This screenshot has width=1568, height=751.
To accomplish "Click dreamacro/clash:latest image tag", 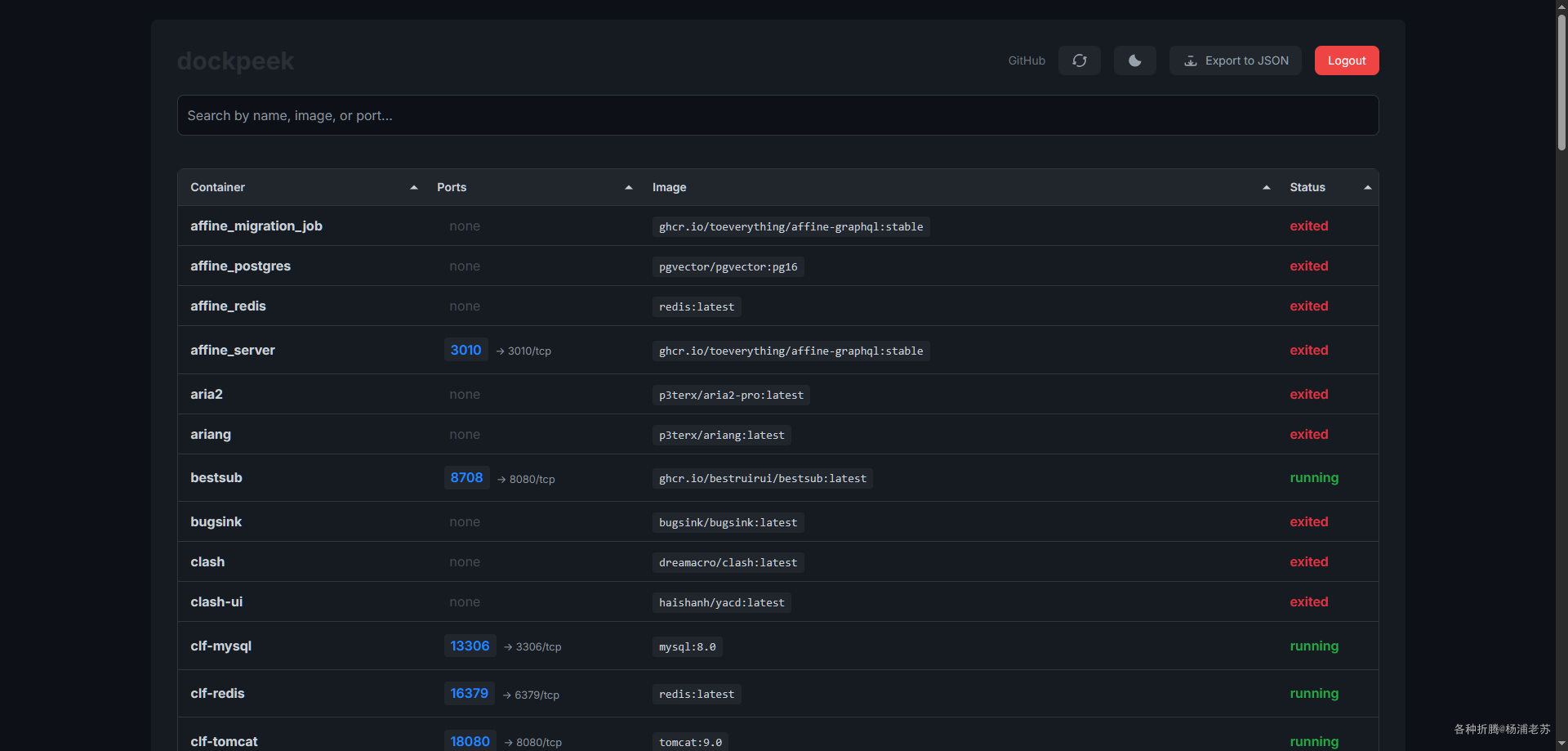I will click(728, 562).
